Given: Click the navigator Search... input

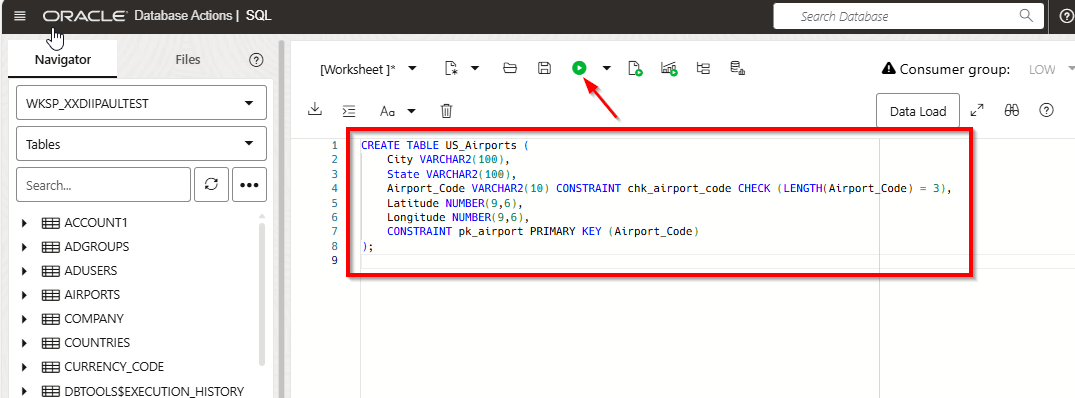Looking at the screenshot, I should pyautogui.click(x=104, y=185).
